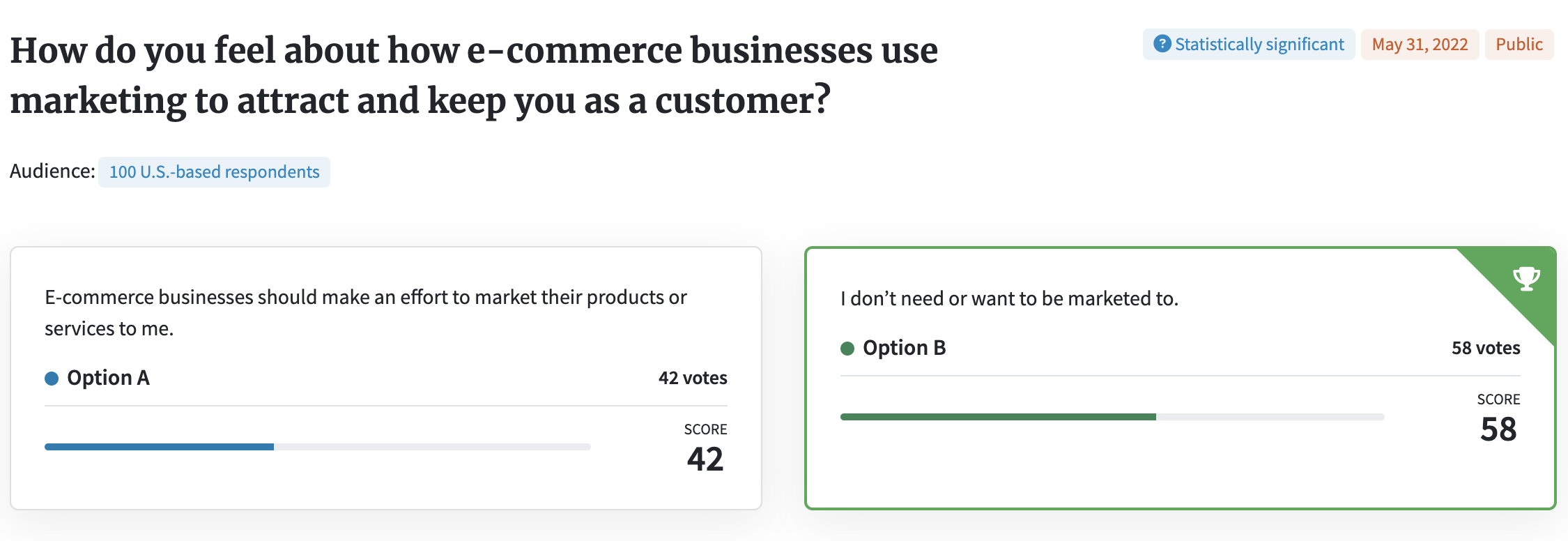
Task: Open the Statistically significant badge
Action: click(1249, 45)
